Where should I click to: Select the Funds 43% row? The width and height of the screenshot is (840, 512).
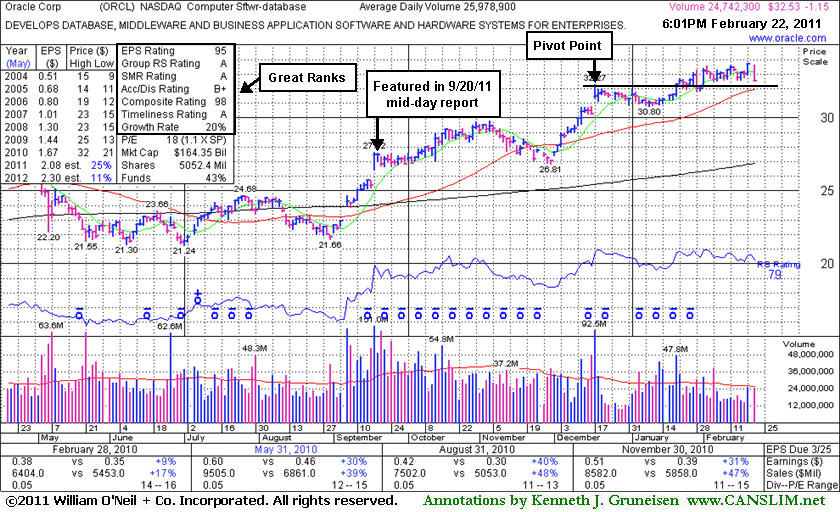coord(174,178)
